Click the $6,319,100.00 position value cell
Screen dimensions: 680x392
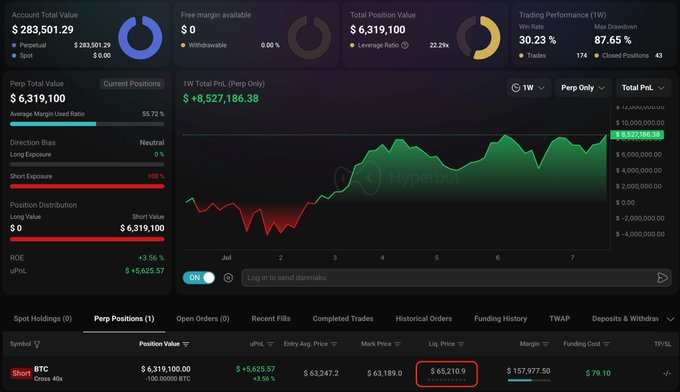coord(165,369)
